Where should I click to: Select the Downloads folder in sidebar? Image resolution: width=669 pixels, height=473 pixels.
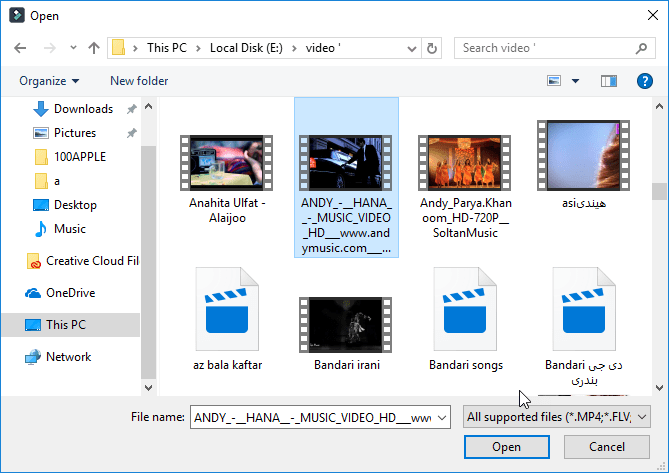tap(82, 109)
